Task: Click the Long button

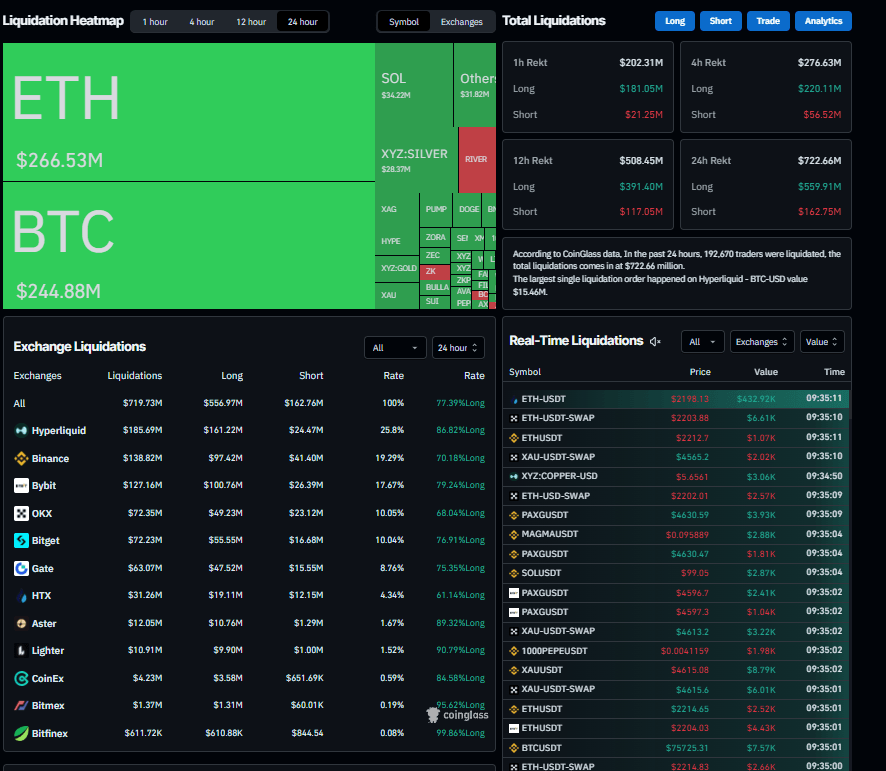Action: 675,21
